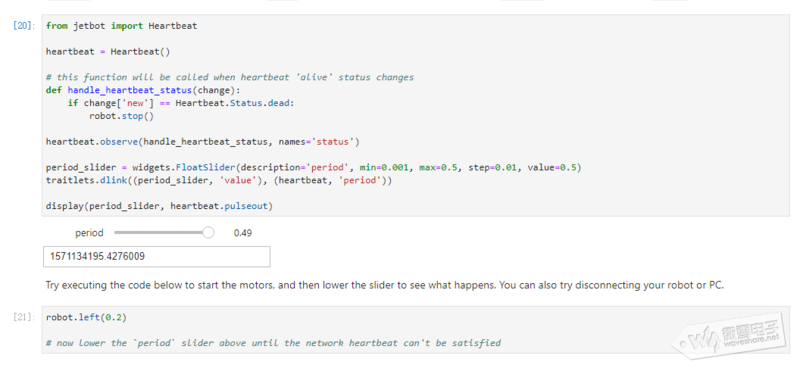Select code cell [21] prompt
800x368 pixels.
[23, 317]
